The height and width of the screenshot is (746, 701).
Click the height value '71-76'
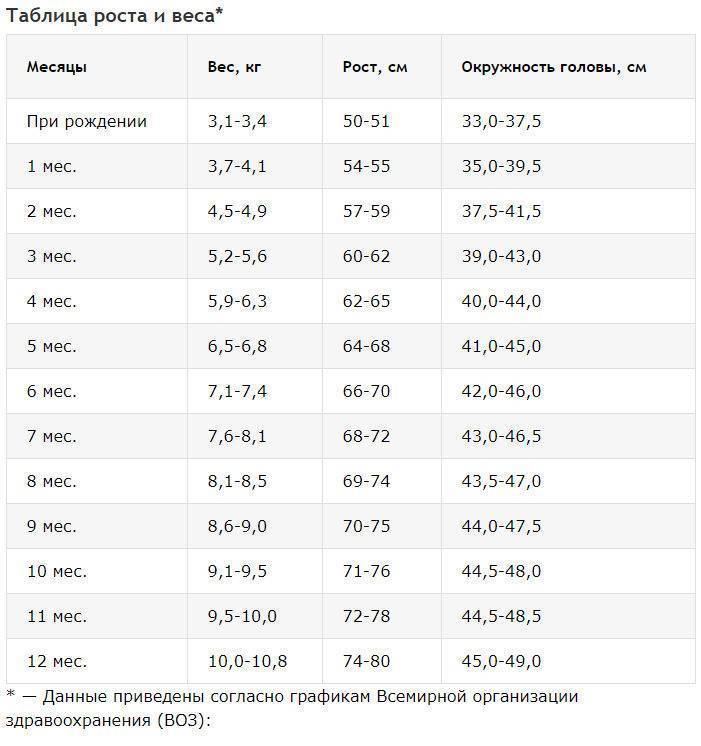(366, 571)
